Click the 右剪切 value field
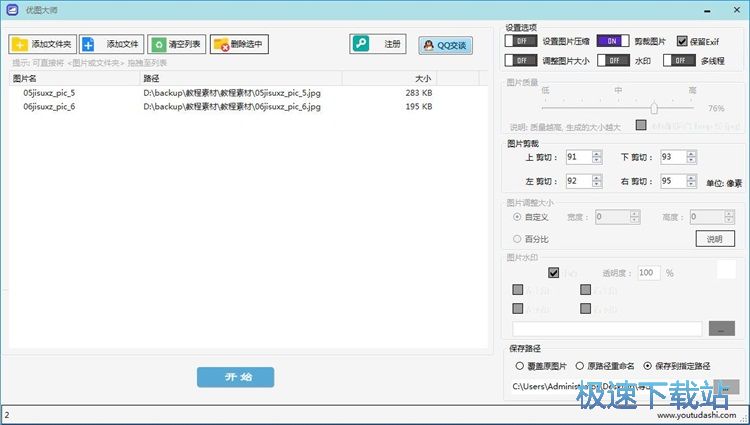750x425 pixels. click(673, 181)
